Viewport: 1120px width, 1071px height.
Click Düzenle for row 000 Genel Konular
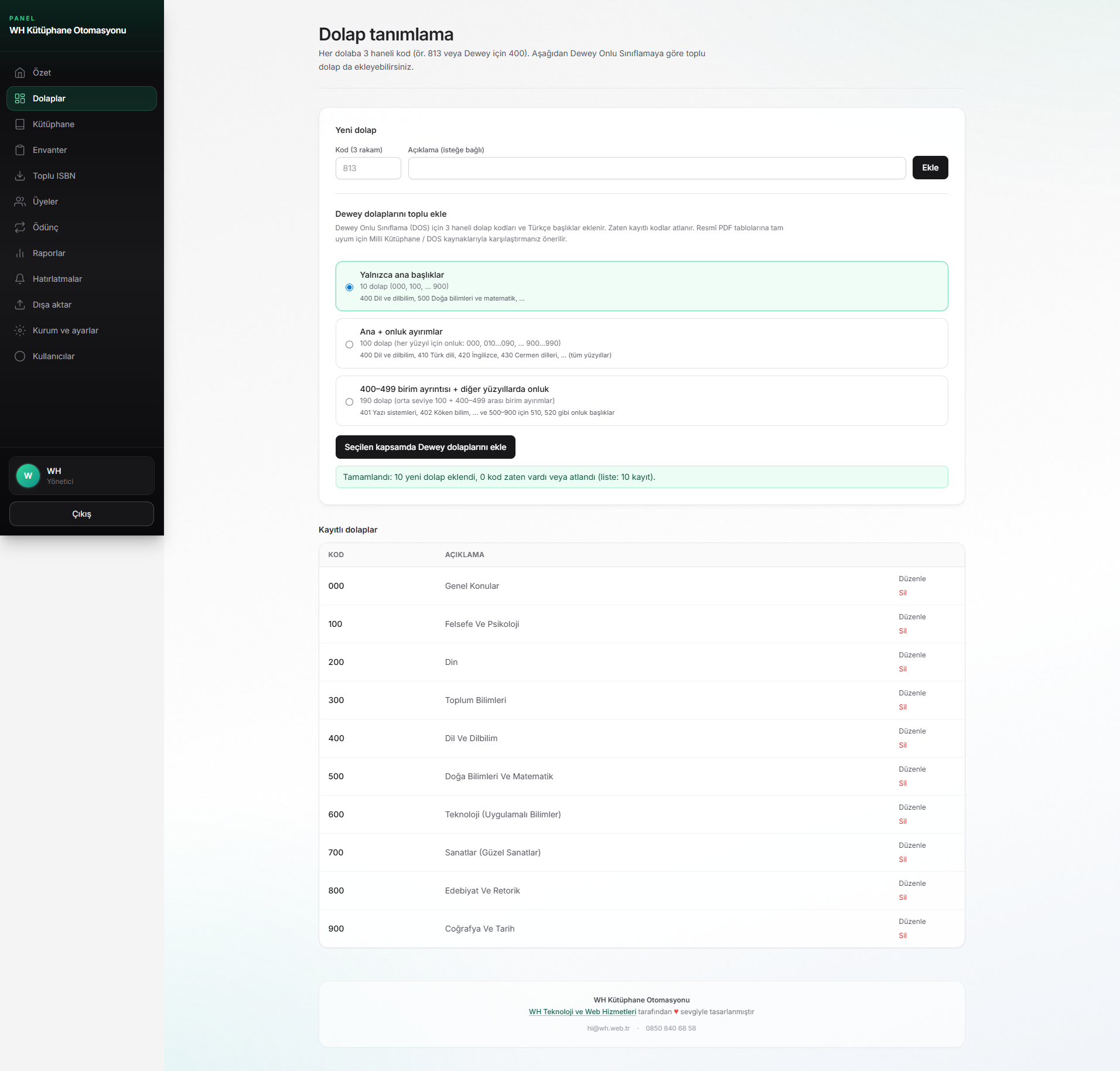click(912, 579)
